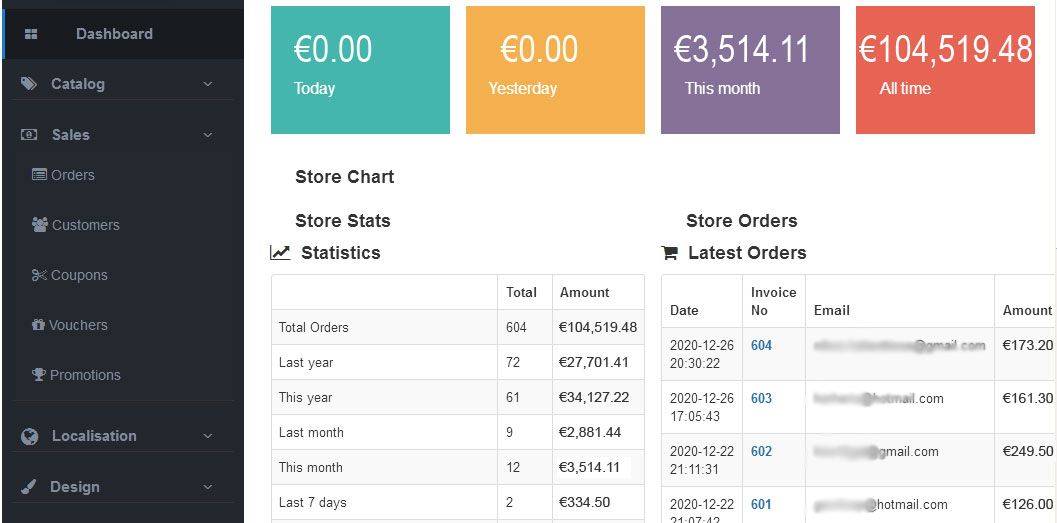Expand the Catalog menu chevron

click(x=208, y=84)
